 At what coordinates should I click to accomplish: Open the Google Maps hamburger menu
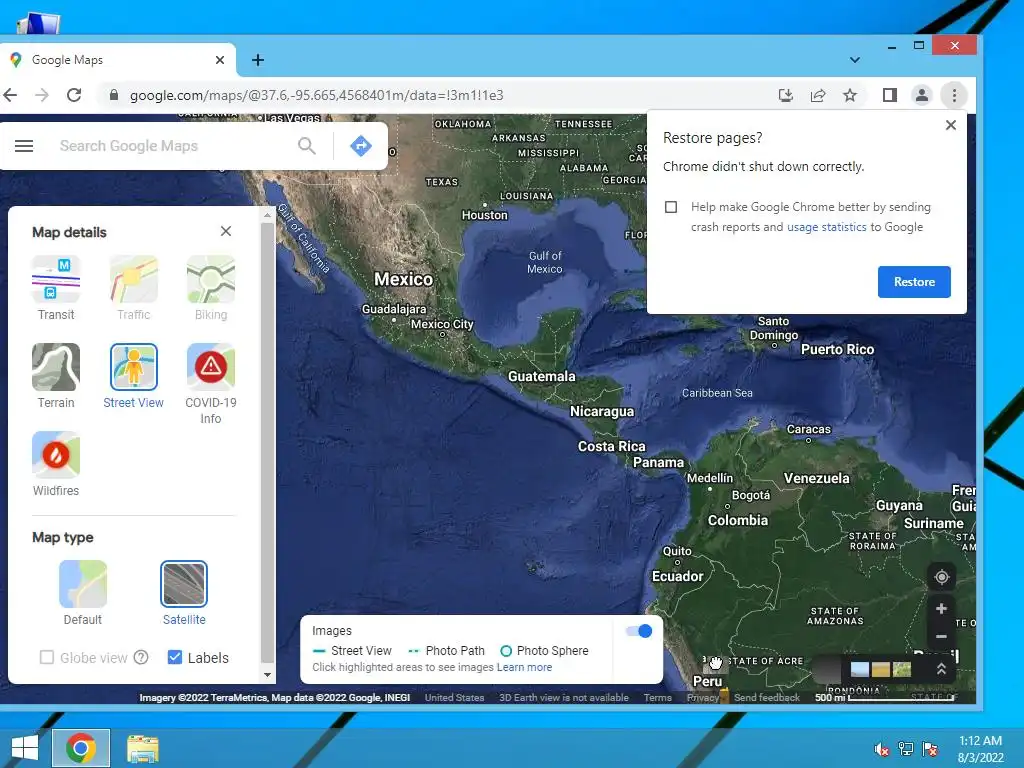pos(24,146)
